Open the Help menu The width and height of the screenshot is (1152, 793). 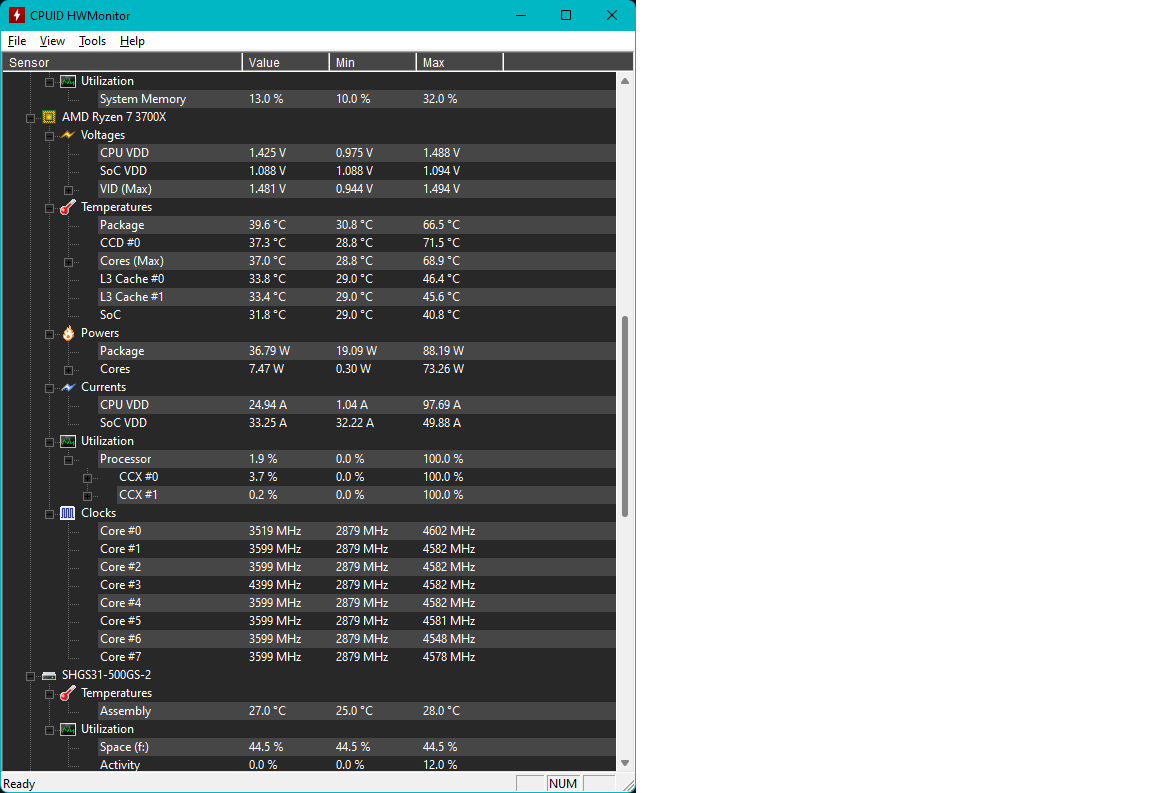(132, 41)
